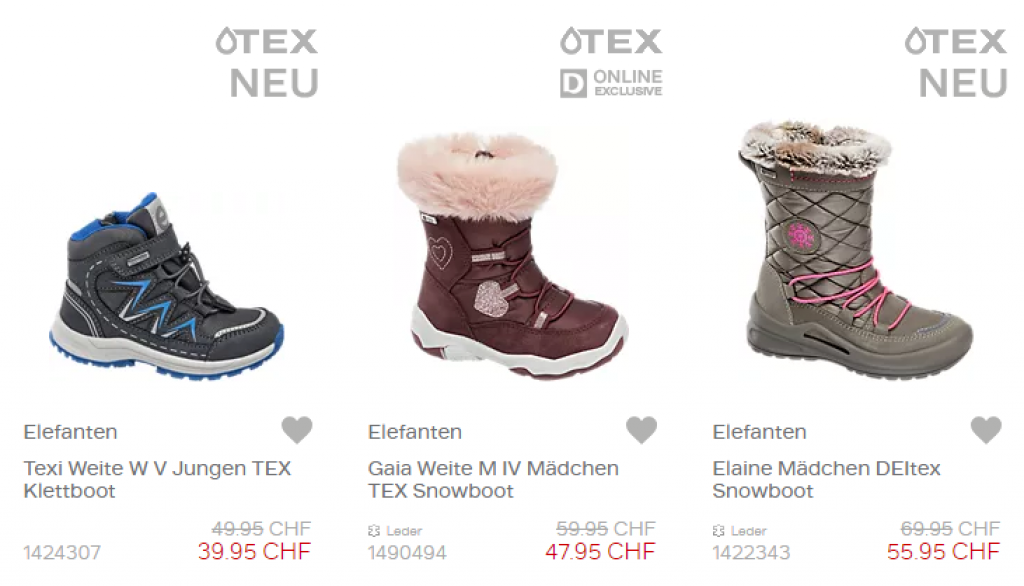This screenshot has width=1024, height=586.
Task: Click Leder material icon under Gaia boot
Action: click(374, 531)
